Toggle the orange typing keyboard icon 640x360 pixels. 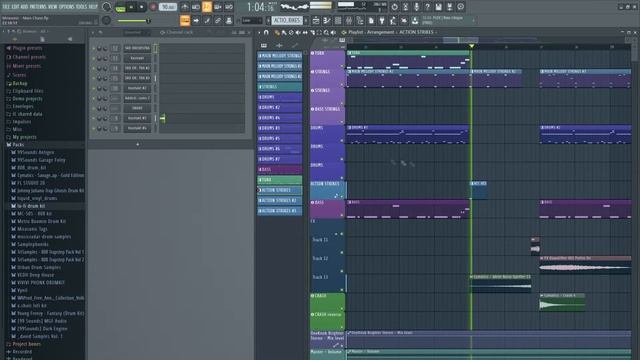pos(185,20)
